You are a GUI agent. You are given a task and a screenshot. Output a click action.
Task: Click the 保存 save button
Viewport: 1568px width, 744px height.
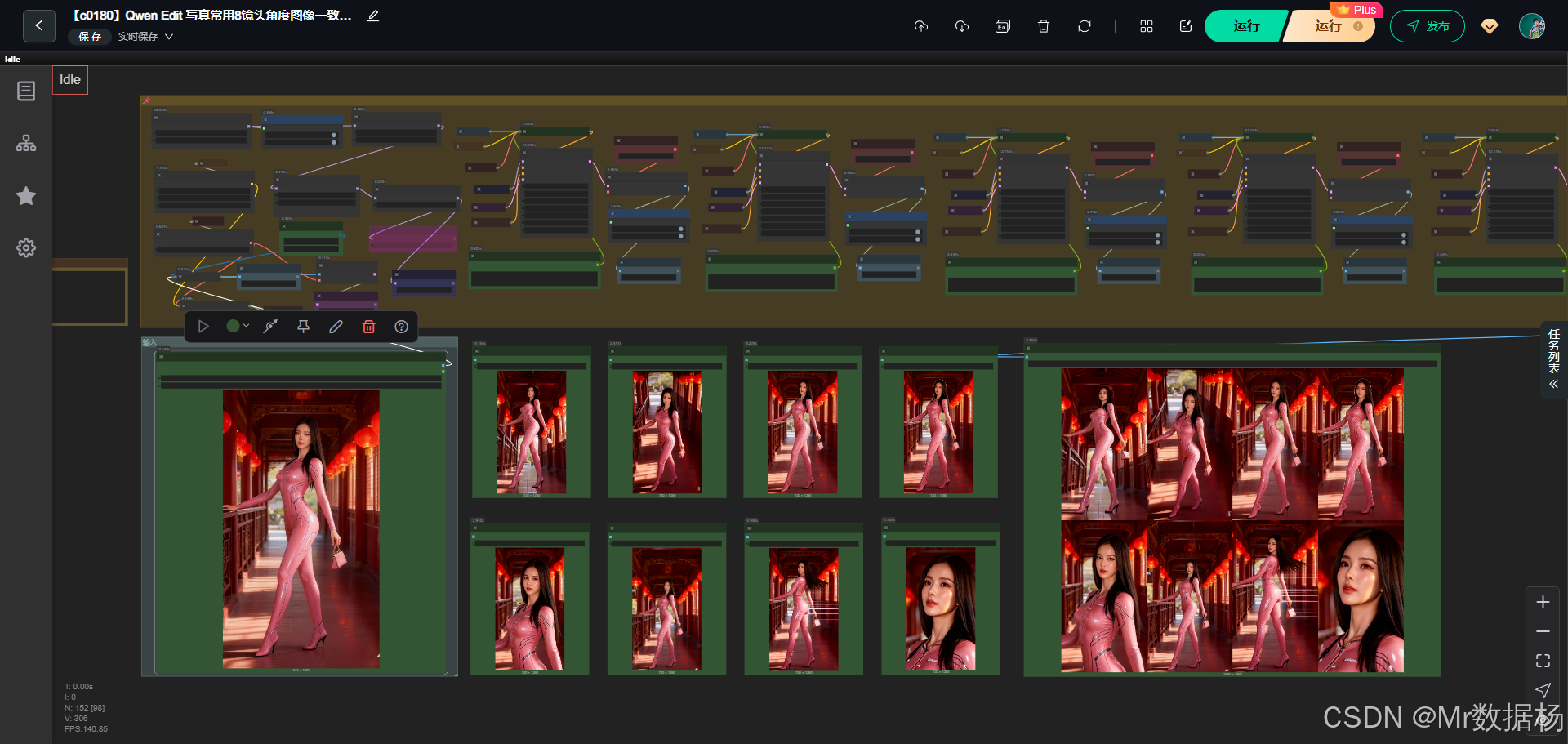click(x=90, y=37)
